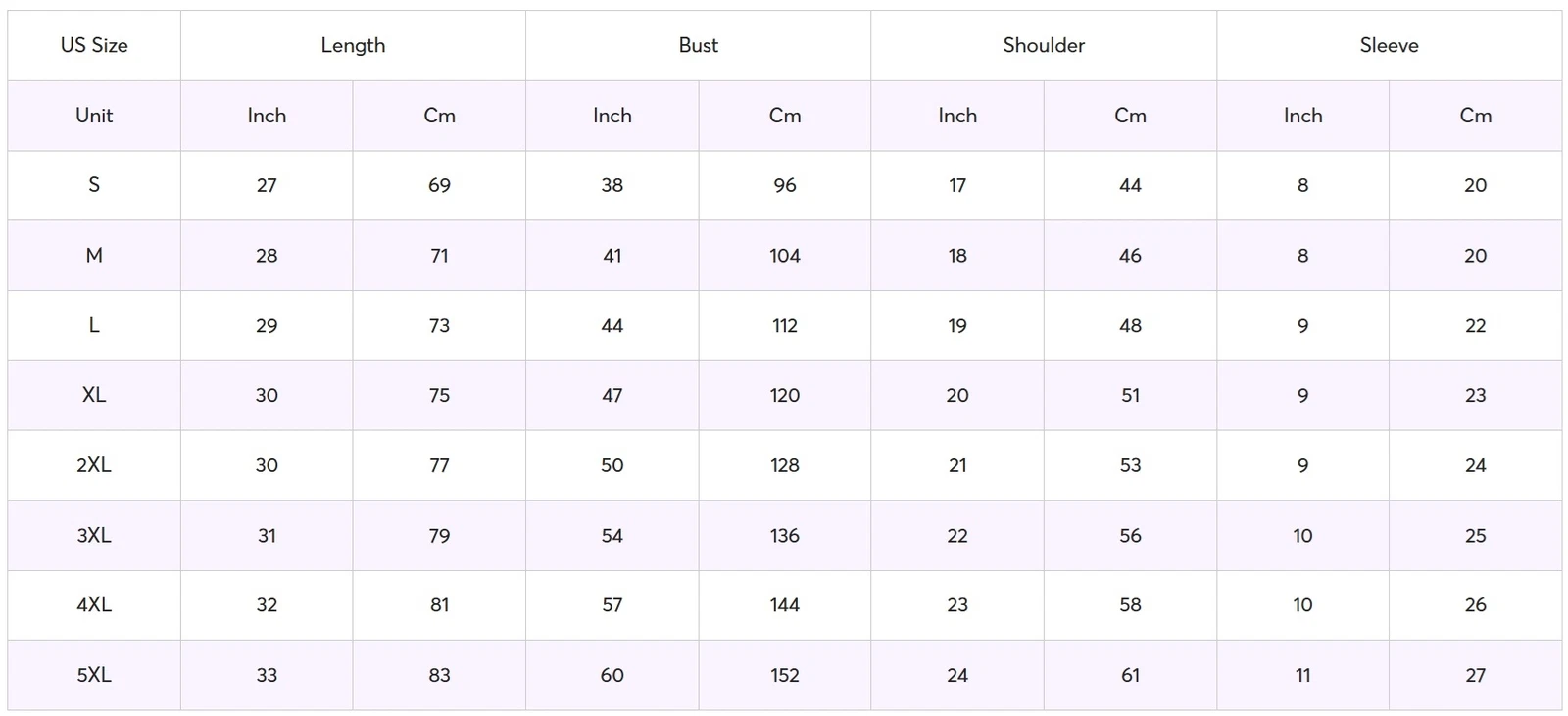The width and height of the screenshot is (1568, 716).
Task: Select the Inch subheader under Bust
Action: [612, 116]
